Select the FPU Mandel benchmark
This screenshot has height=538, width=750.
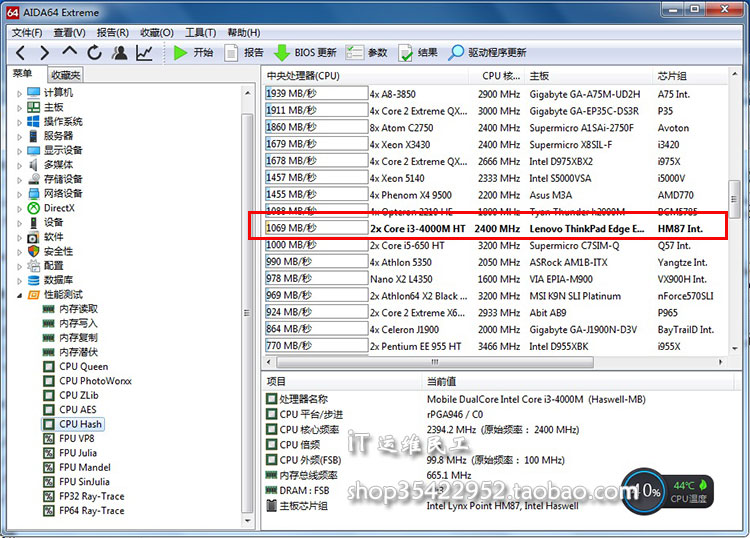(85, 467)
